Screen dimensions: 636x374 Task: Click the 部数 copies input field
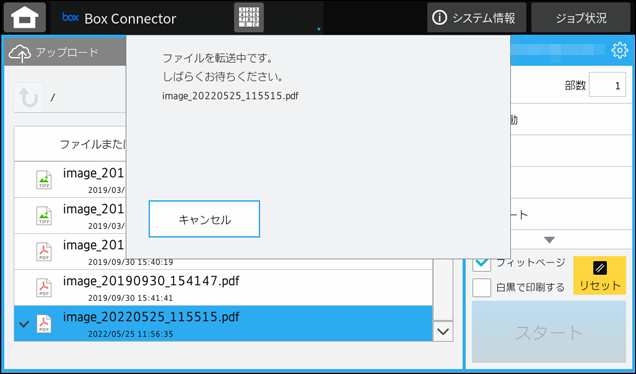click(607, 85)
